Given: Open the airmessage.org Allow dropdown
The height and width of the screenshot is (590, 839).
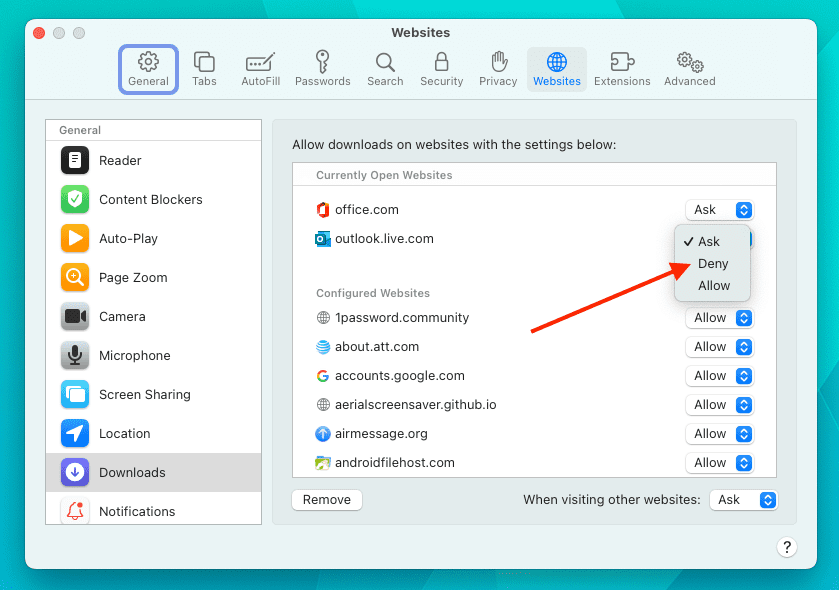Looking at the screenshot, I should (x=719, y=434).
